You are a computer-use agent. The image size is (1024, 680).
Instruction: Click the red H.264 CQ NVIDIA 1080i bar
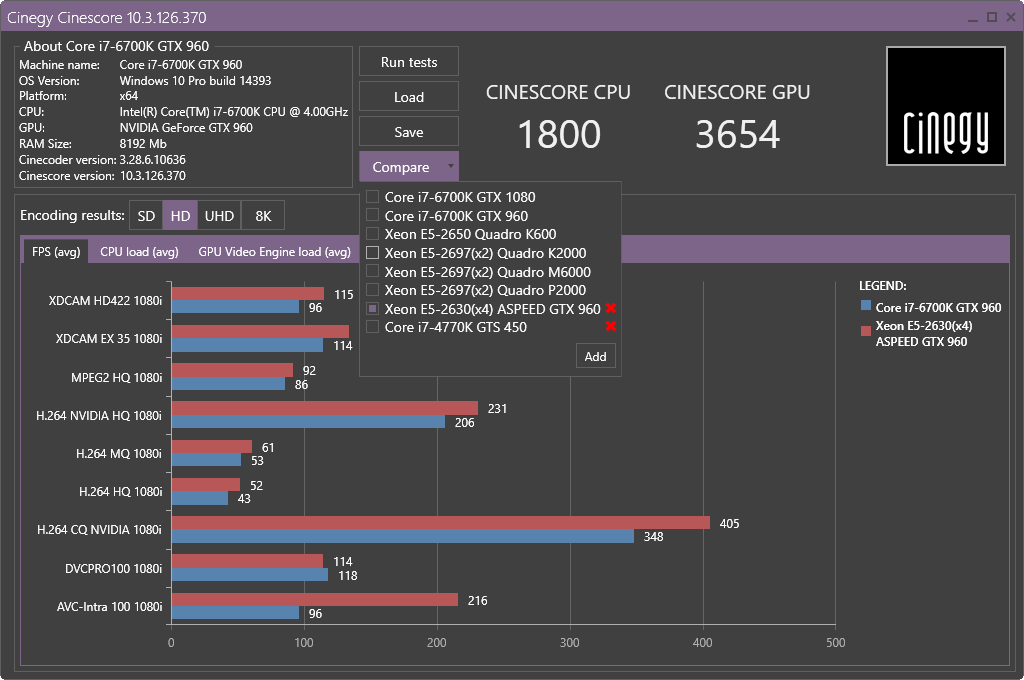[x=441, y=523]
